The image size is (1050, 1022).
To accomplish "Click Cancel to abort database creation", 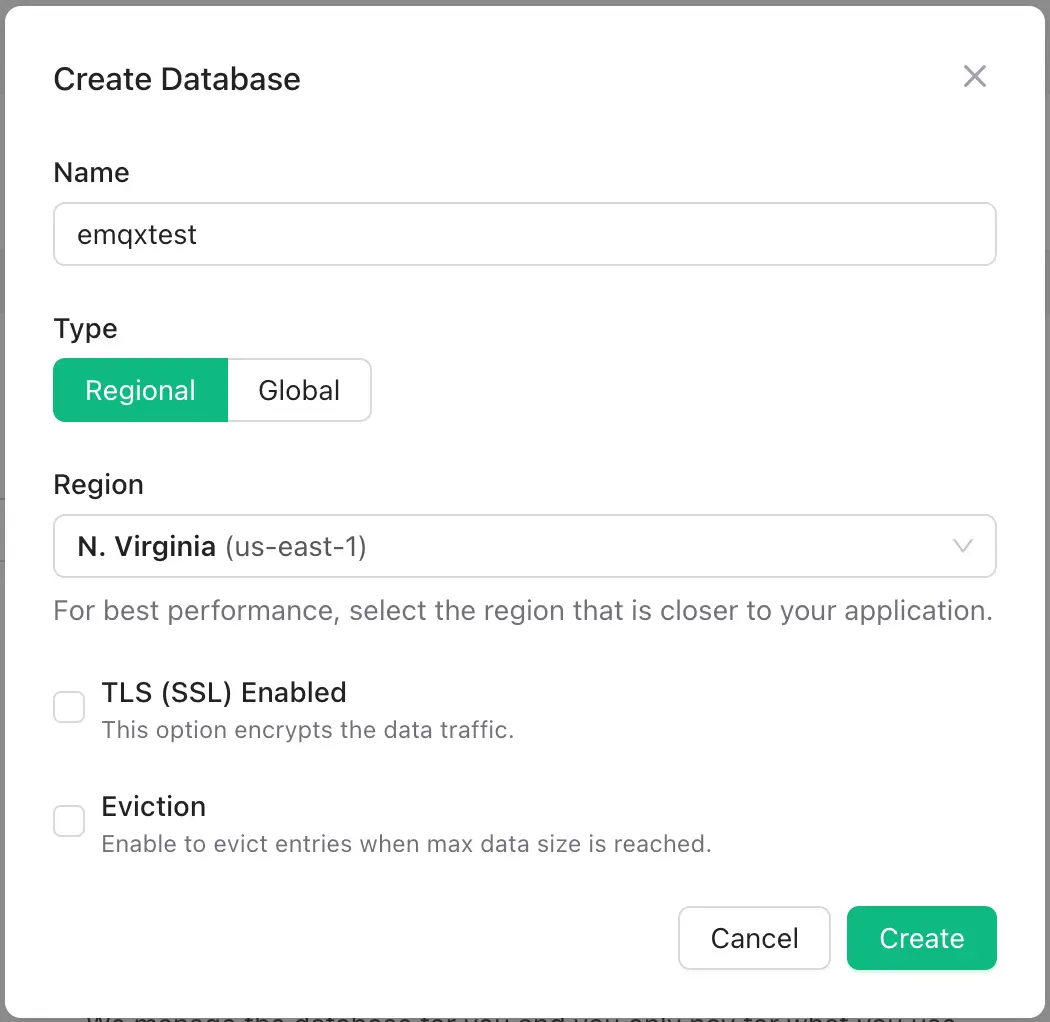I will point(754,938).
